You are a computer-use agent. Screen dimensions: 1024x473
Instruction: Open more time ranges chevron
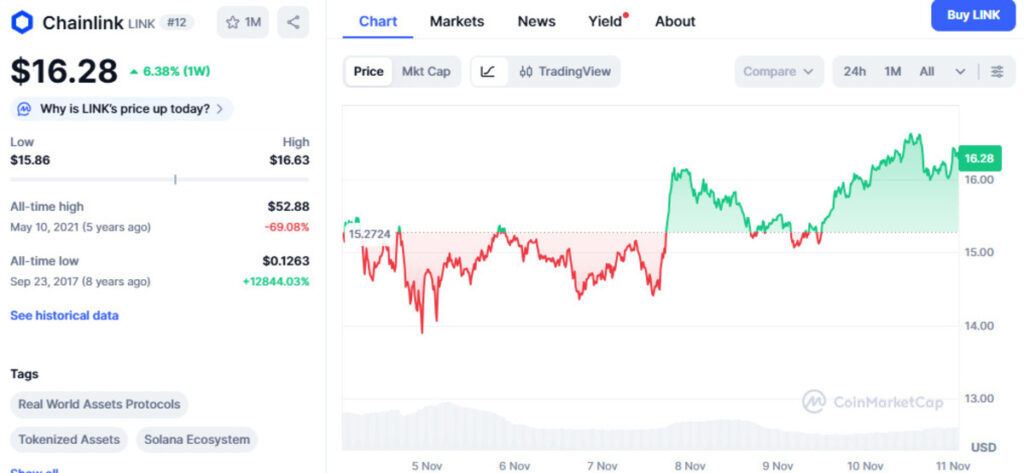(x=960, y=71)
